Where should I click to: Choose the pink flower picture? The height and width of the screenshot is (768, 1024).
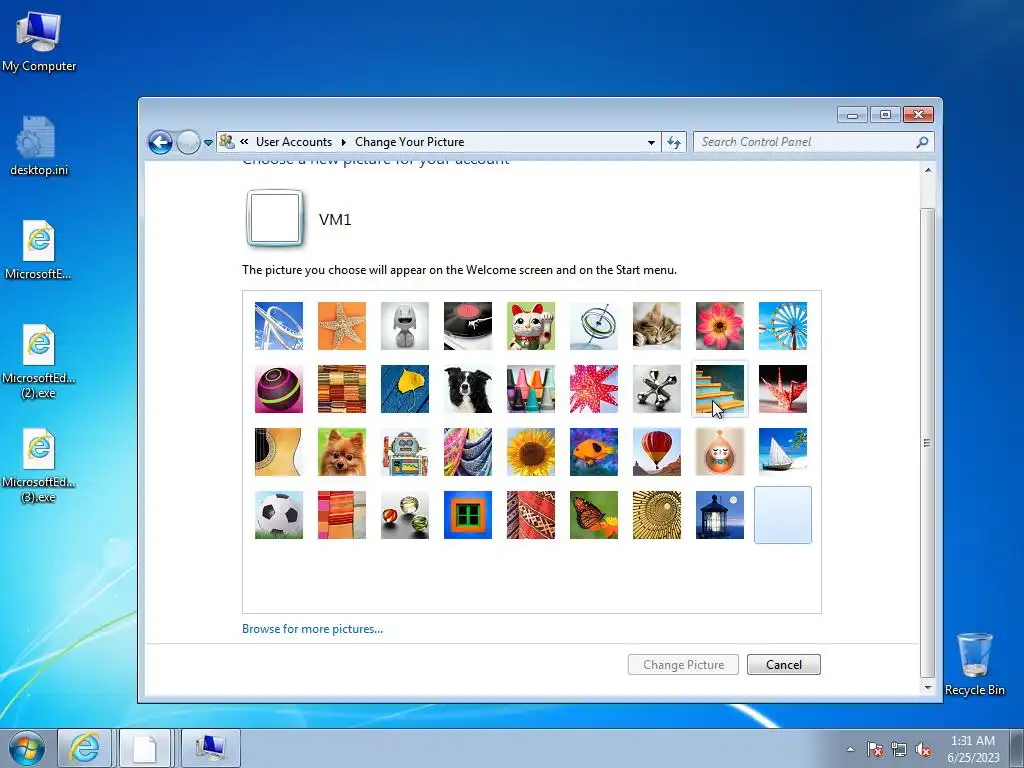720,326
